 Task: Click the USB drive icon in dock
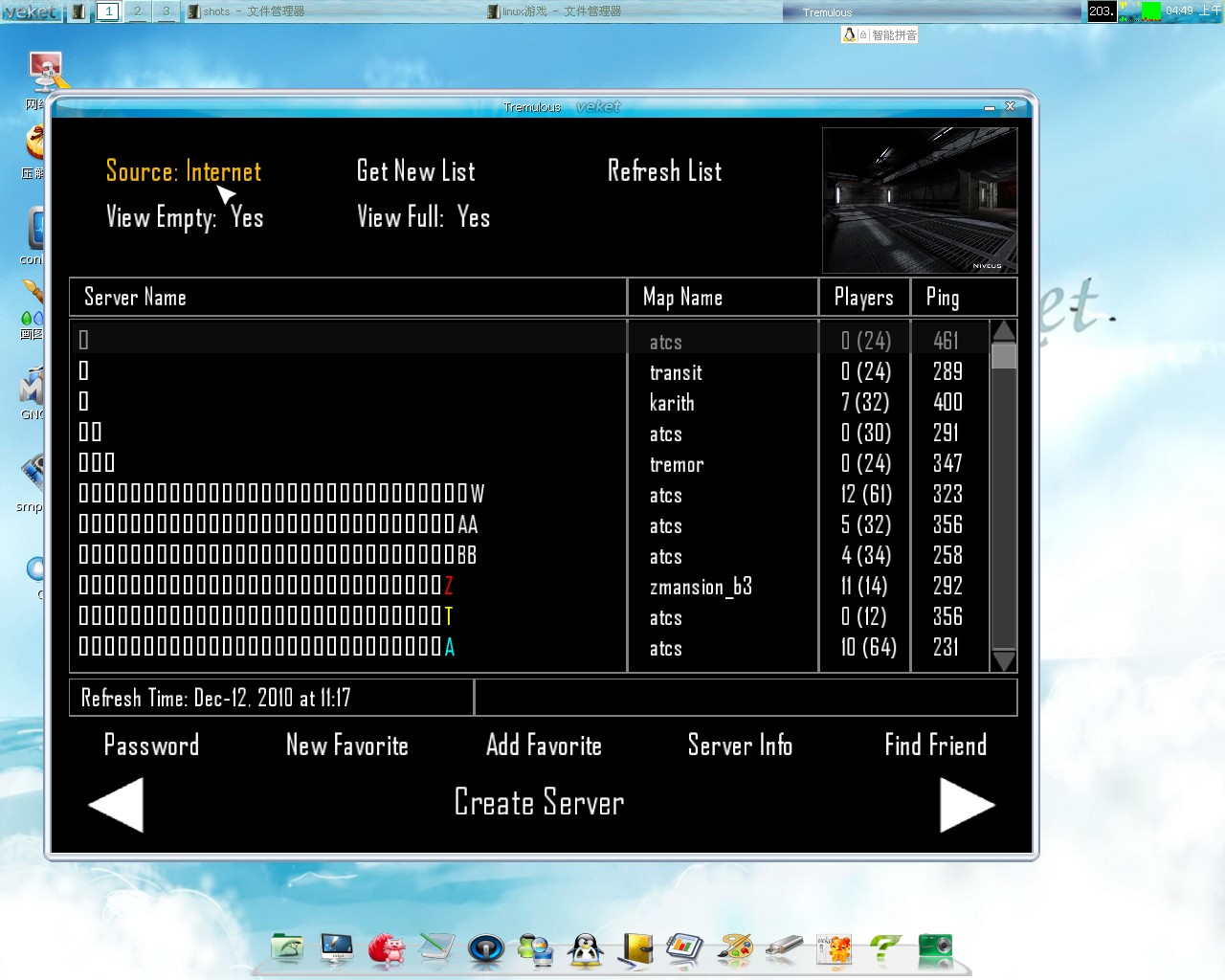click(x=785, y=948)
